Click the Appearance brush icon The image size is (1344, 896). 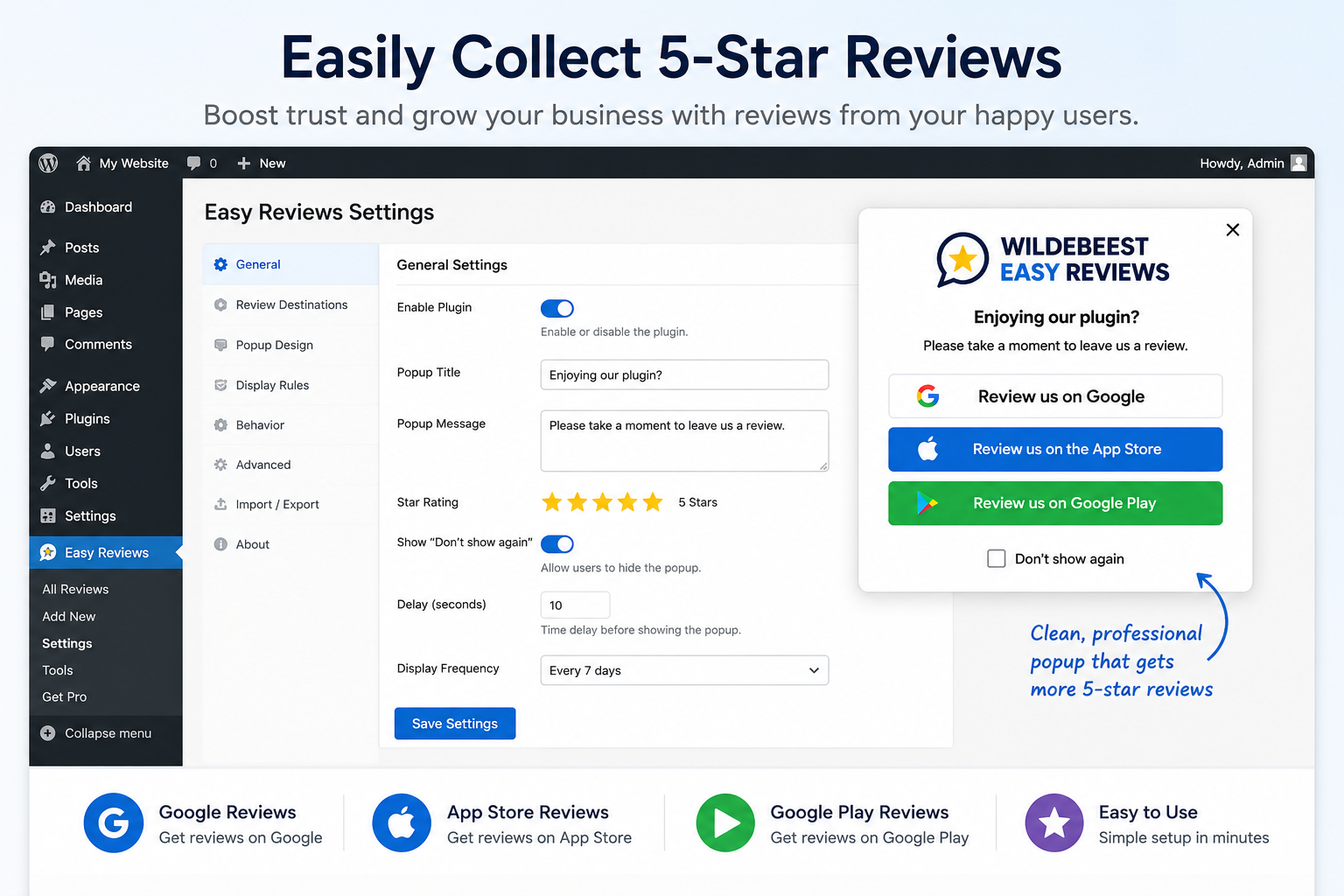point(48,386)
